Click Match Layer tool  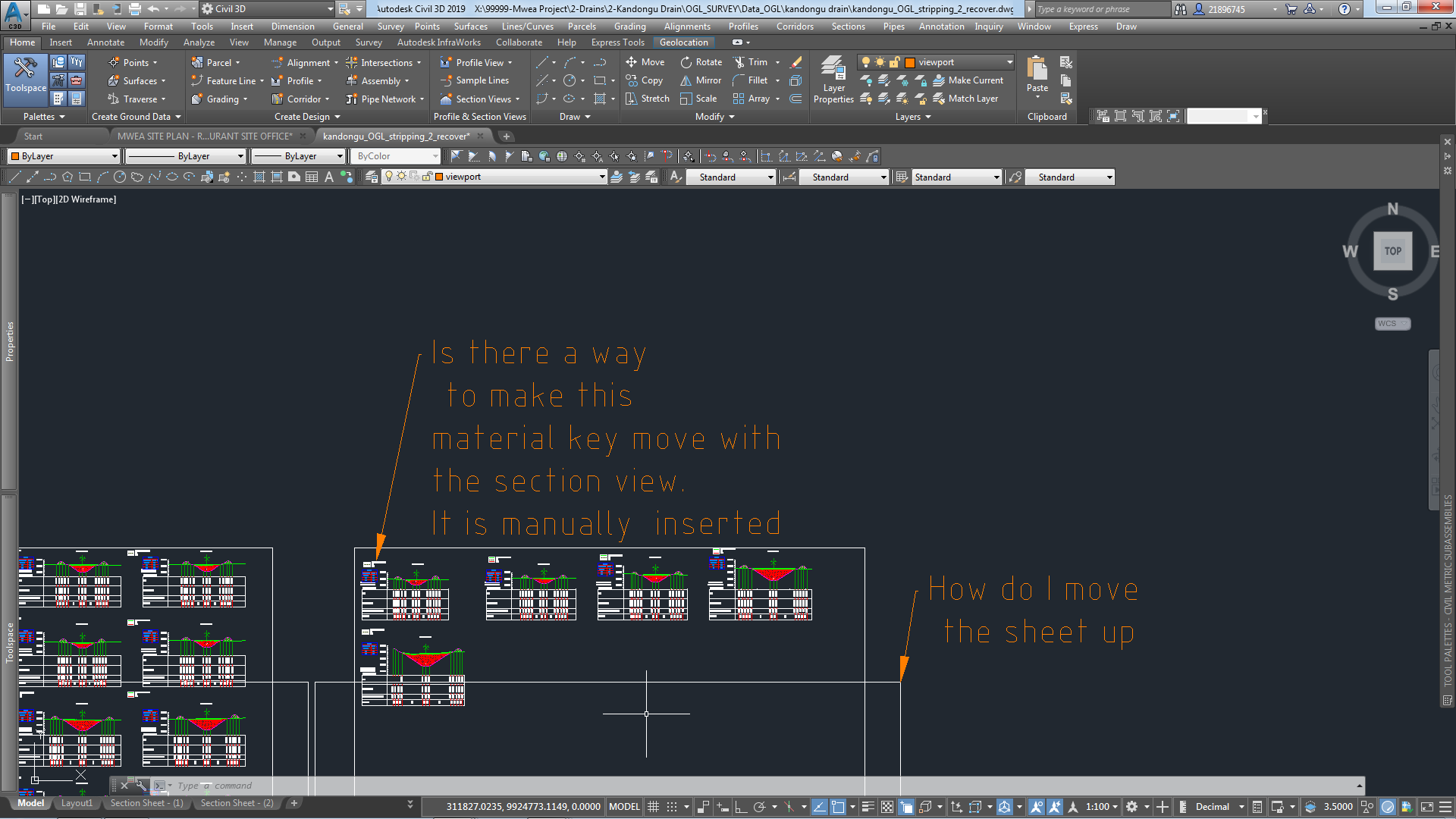tap(965, 99)
